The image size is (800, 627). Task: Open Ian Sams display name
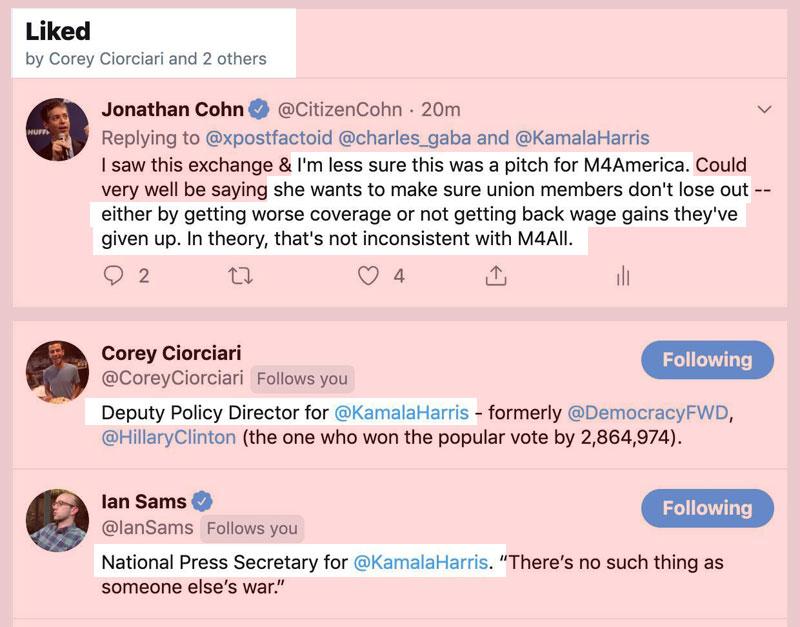[144, 501]
